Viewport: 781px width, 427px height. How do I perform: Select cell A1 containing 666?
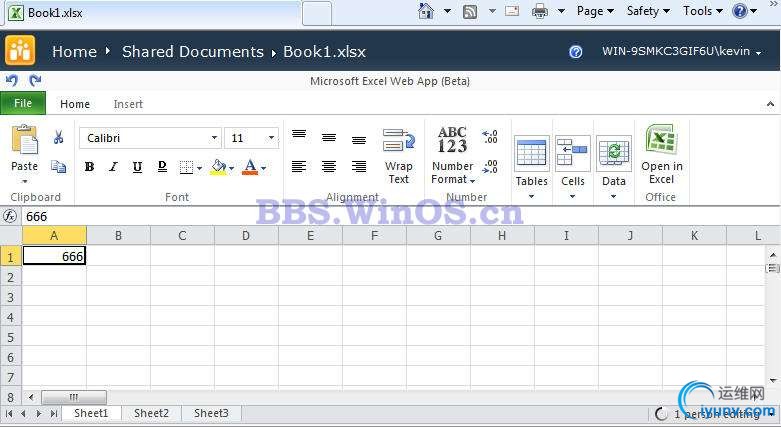pos(54,256)
